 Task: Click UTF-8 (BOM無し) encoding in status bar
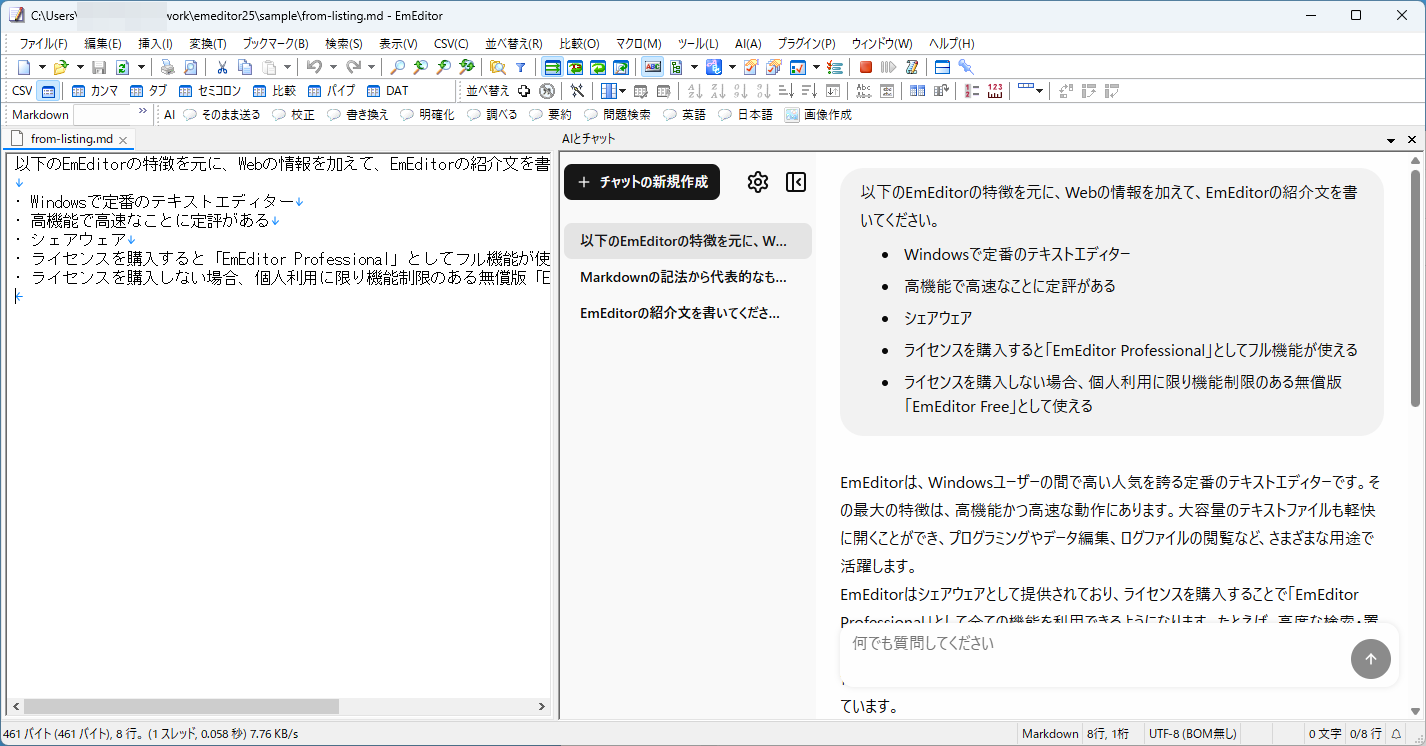[x=1192, y=734]
